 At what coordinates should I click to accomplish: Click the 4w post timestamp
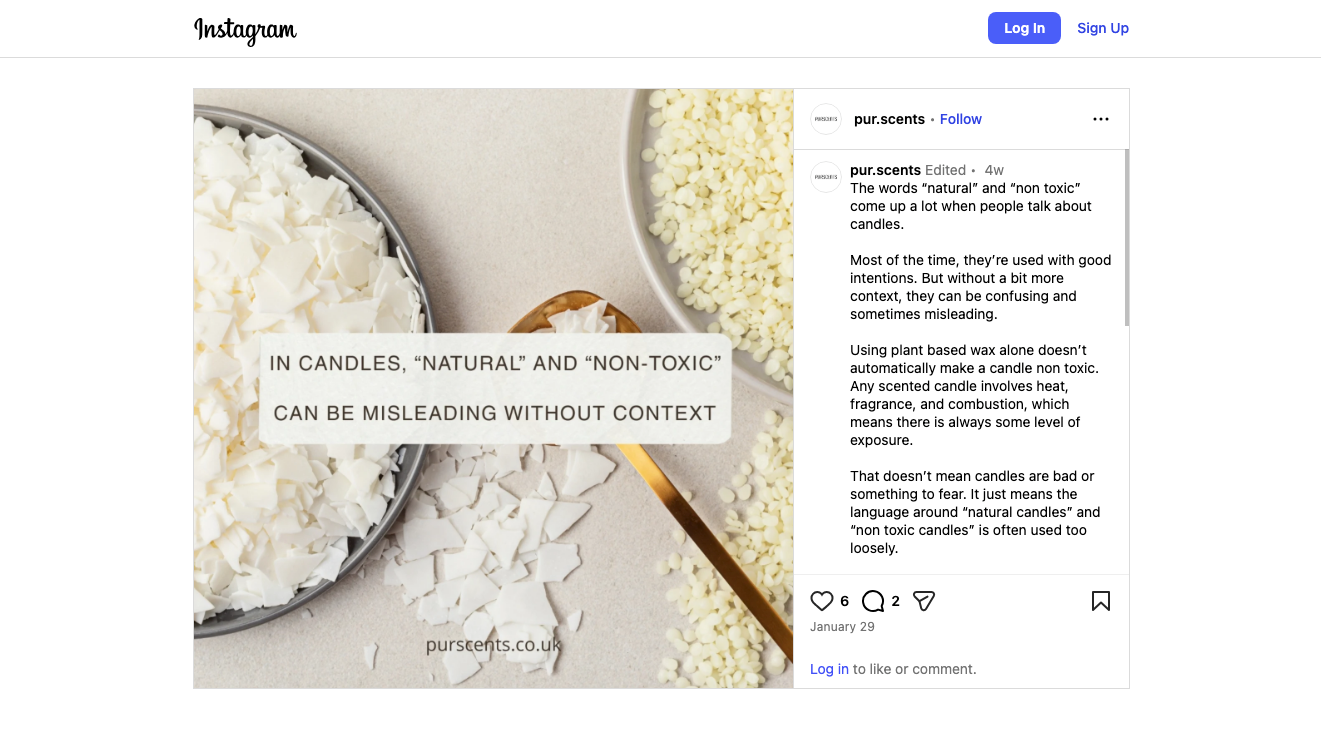(x=994, y=170)
